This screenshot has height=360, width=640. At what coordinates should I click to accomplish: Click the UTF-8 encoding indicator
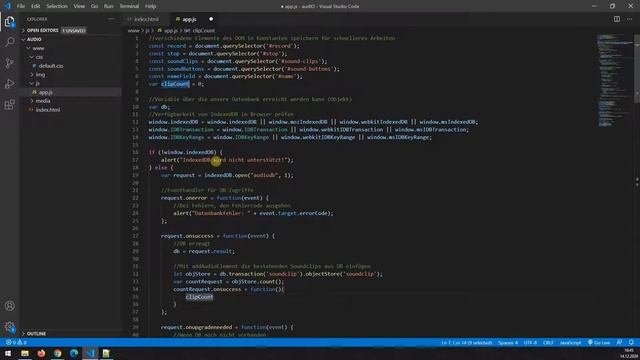tap(530, 342)
